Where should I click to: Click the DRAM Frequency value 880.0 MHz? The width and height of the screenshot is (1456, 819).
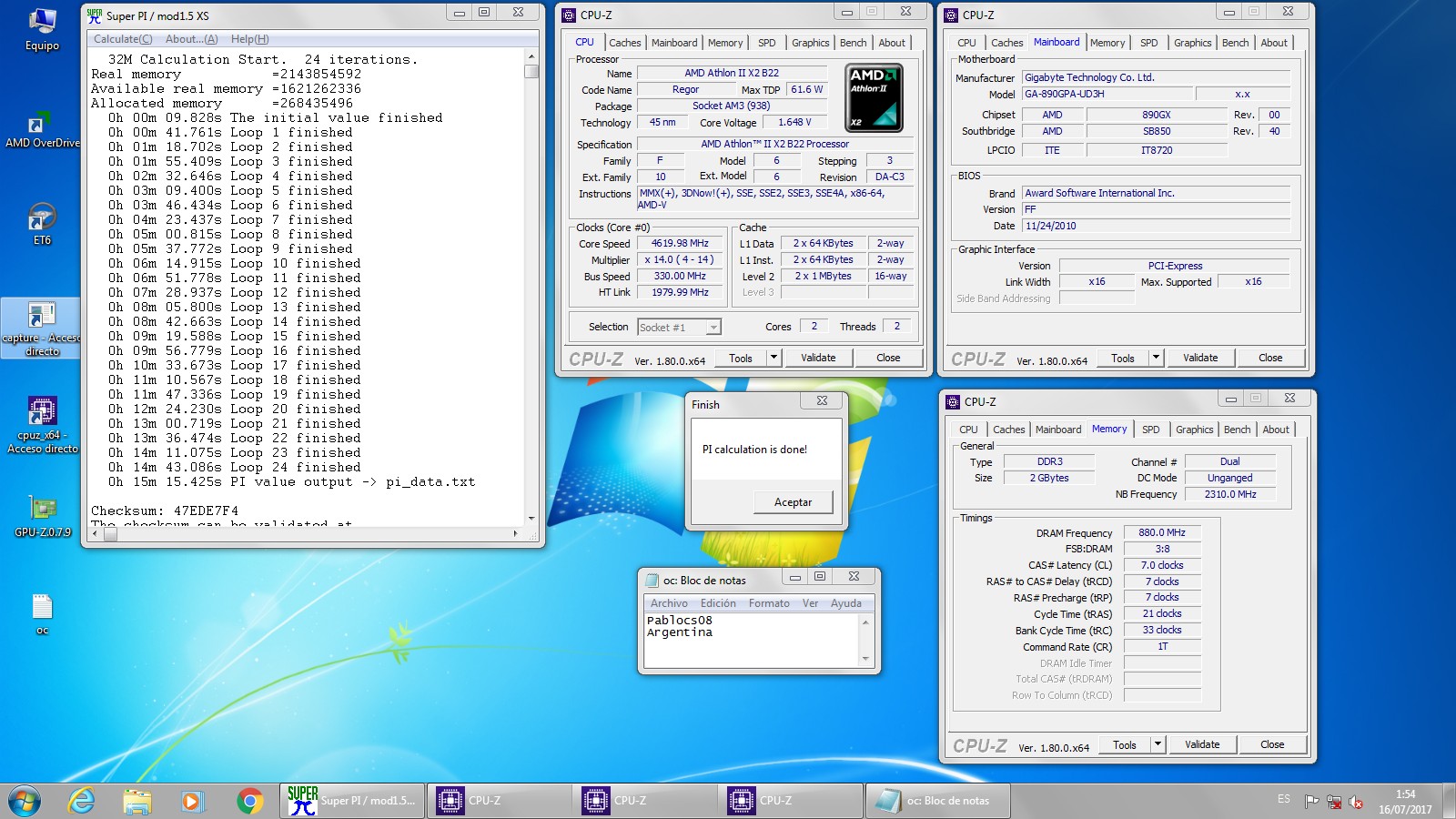(x=1162, y=532)
